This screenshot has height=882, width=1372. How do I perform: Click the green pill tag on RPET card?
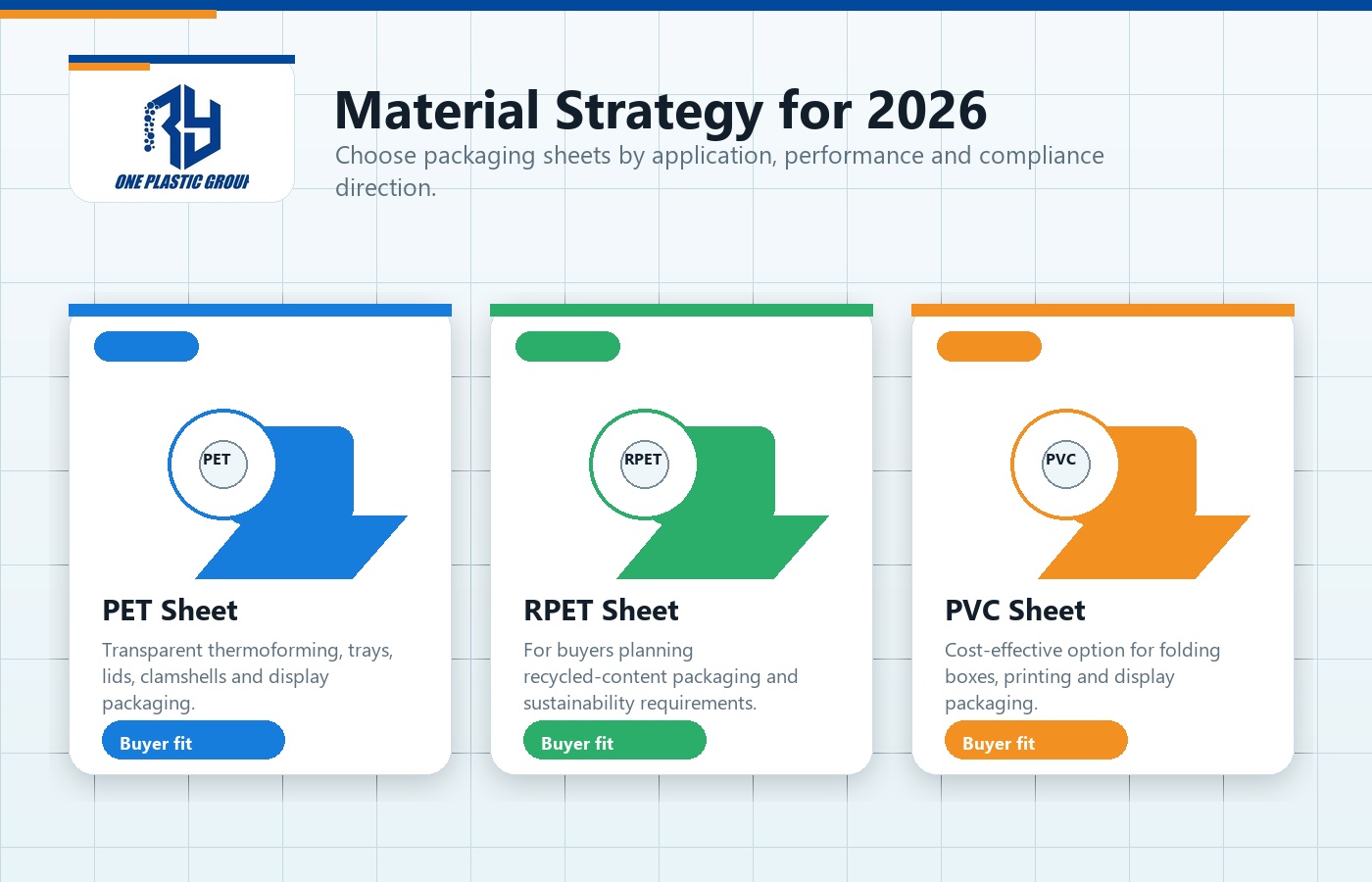tap(567, 347)
